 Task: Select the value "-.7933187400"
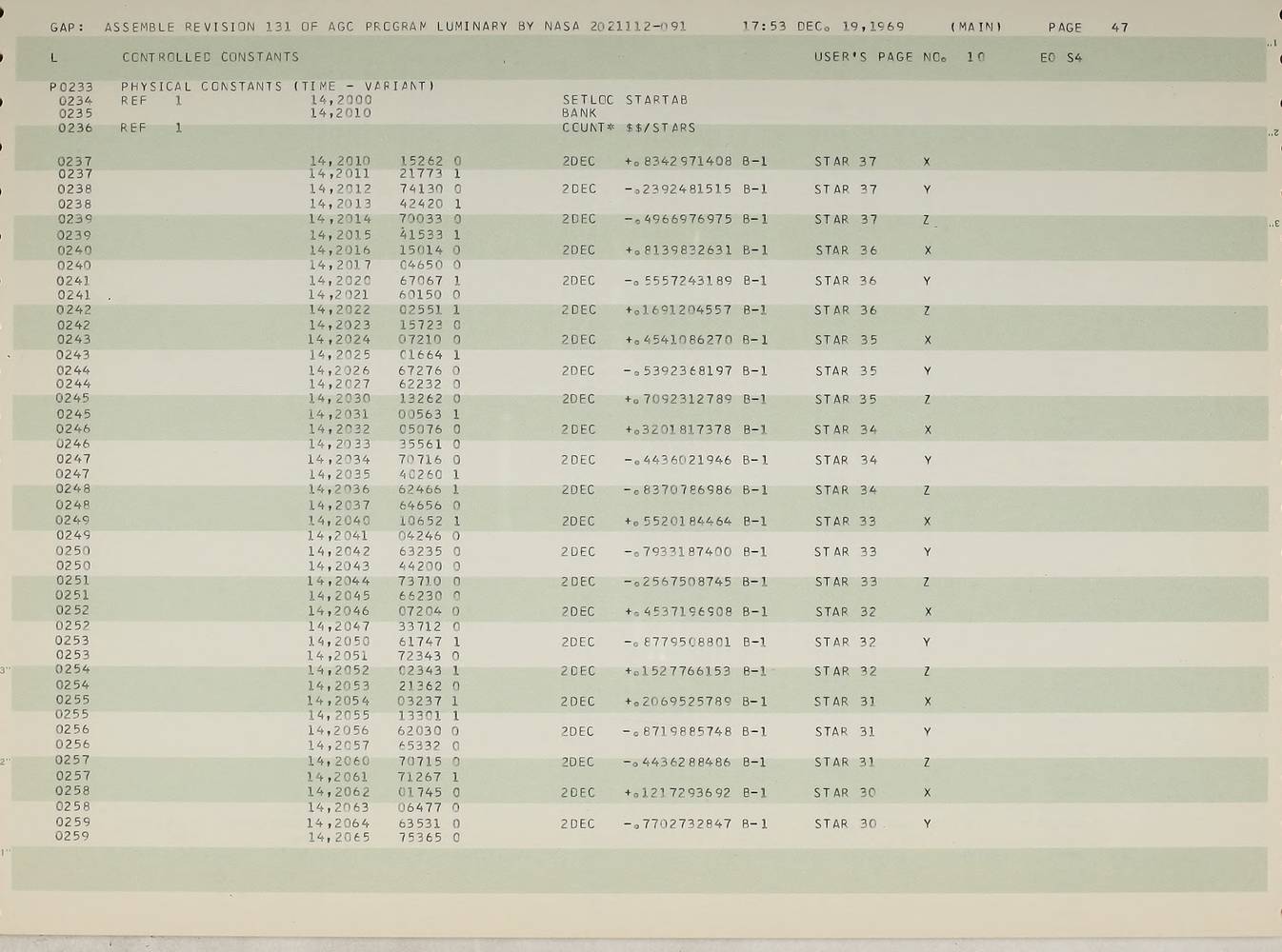[678, 551]
